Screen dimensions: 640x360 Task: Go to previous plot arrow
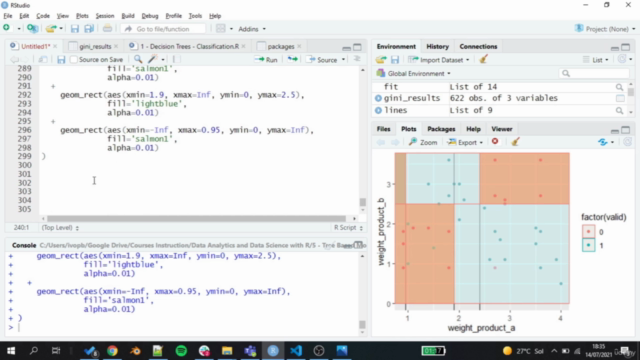coord(380,142)
